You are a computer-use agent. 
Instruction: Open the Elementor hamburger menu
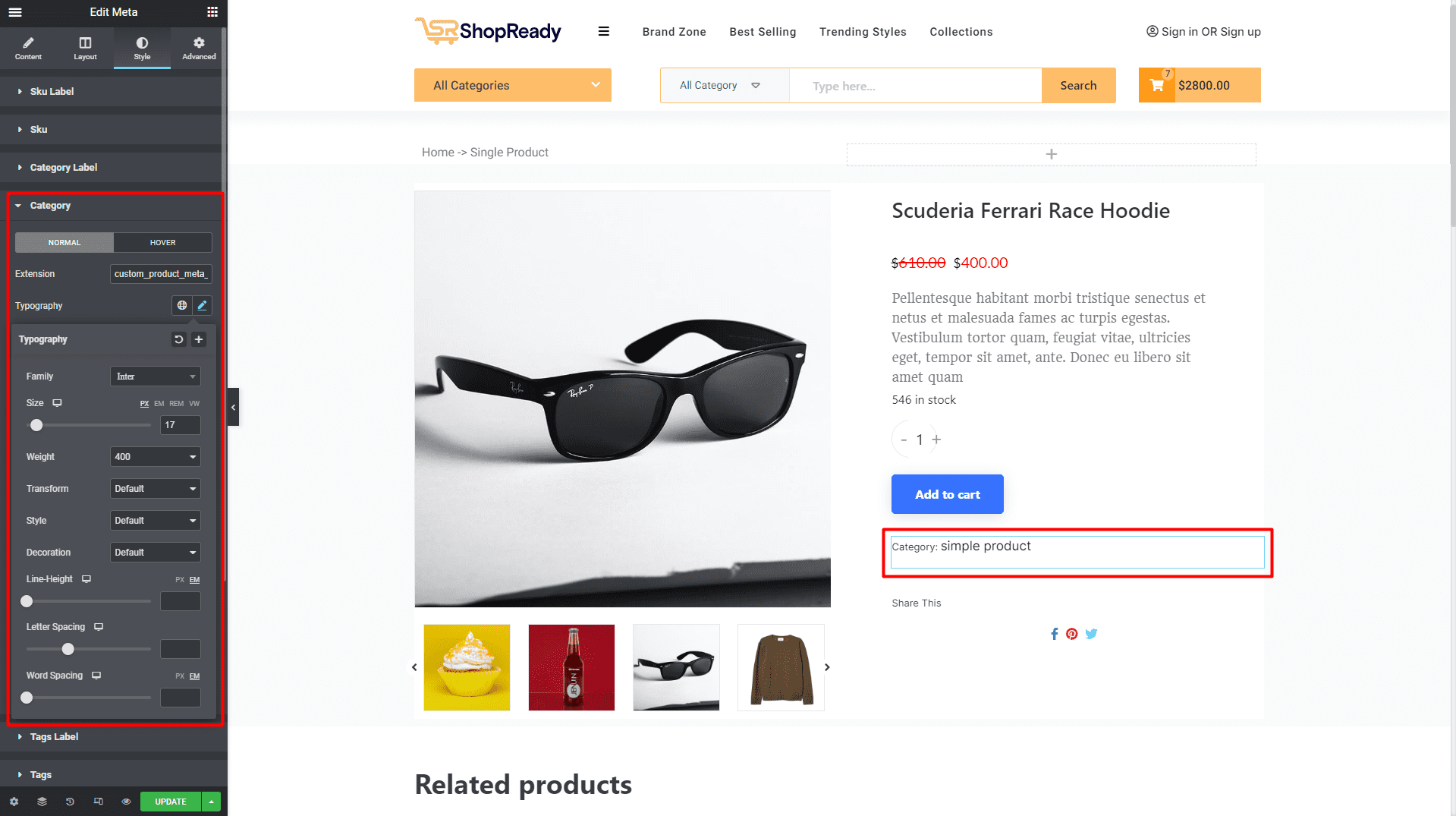15,12
